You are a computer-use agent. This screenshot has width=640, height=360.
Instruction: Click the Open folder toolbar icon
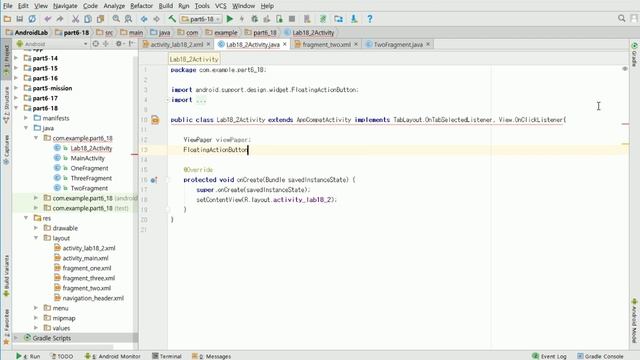7,19
